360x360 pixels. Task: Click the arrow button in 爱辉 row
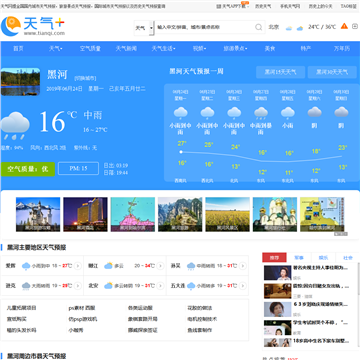78,266
